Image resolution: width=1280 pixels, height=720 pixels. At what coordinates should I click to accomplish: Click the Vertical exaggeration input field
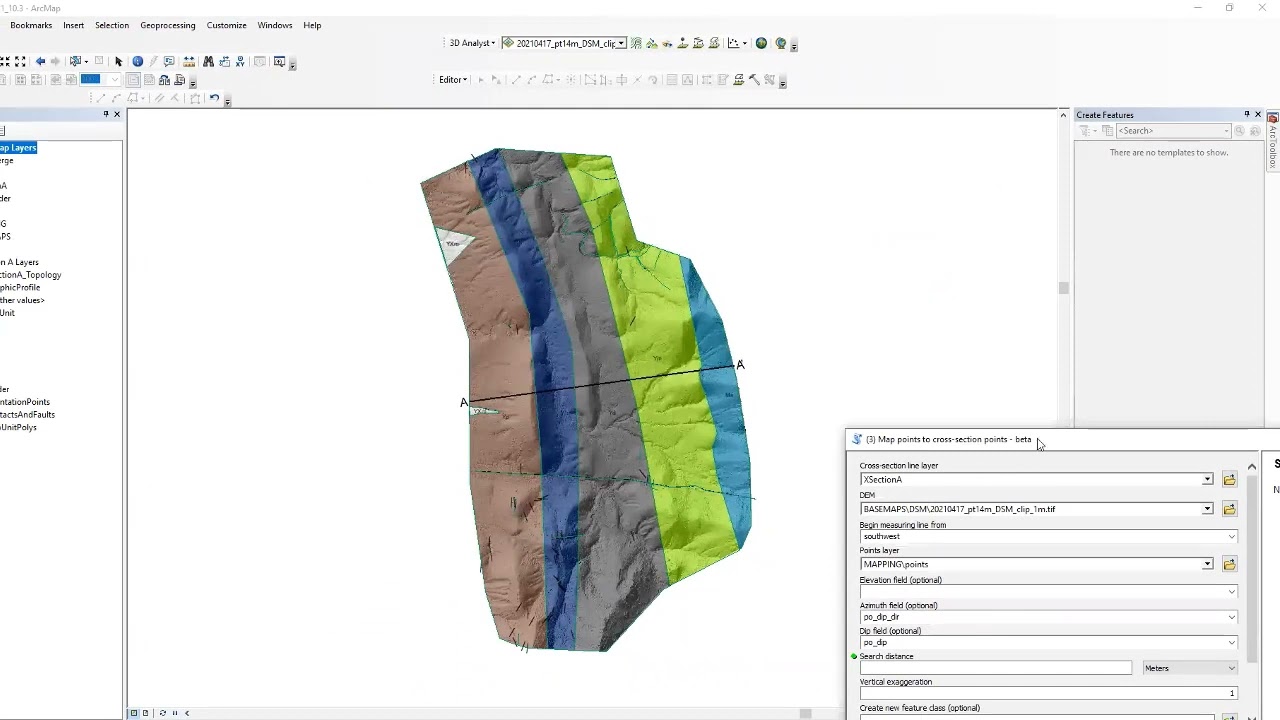1049,693
